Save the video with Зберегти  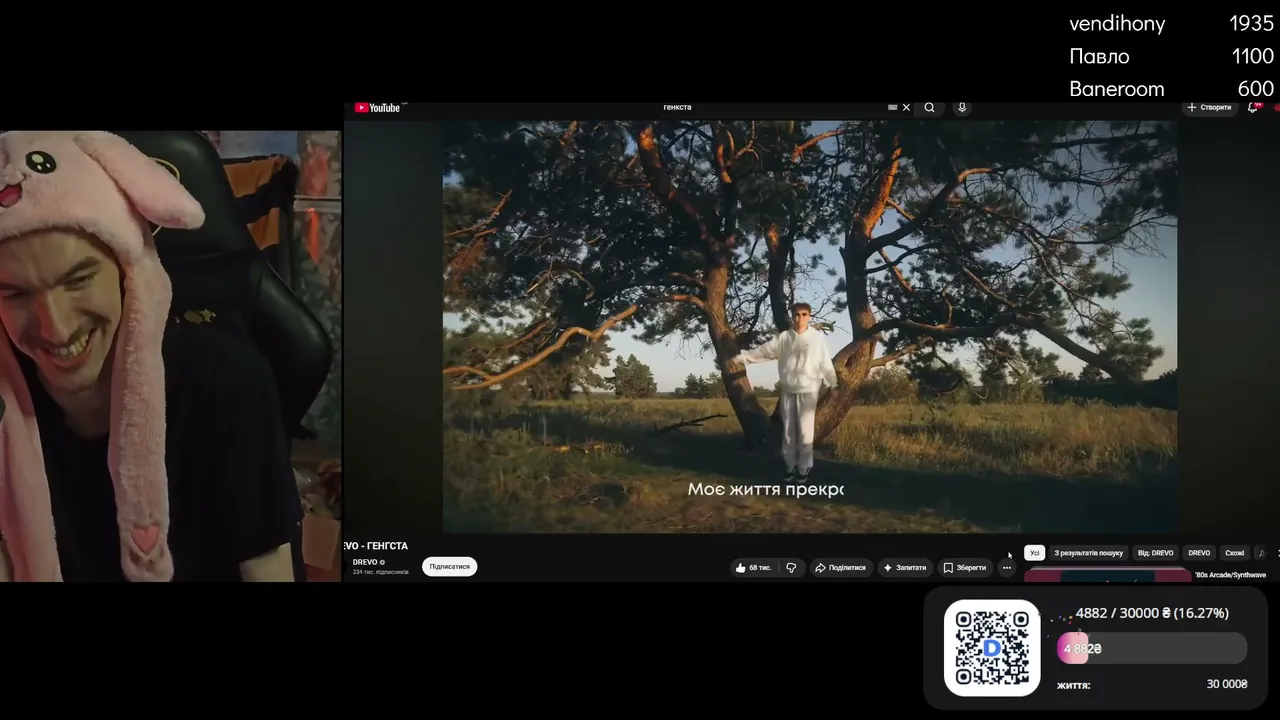click(x=964, y=568)
